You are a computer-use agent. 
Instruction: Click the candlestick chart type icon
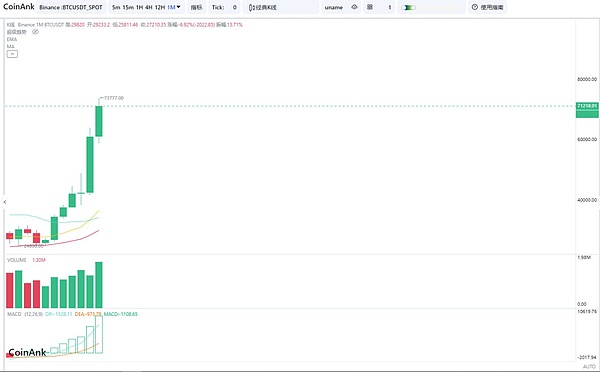pyautogui.click(x=251, y=7)
